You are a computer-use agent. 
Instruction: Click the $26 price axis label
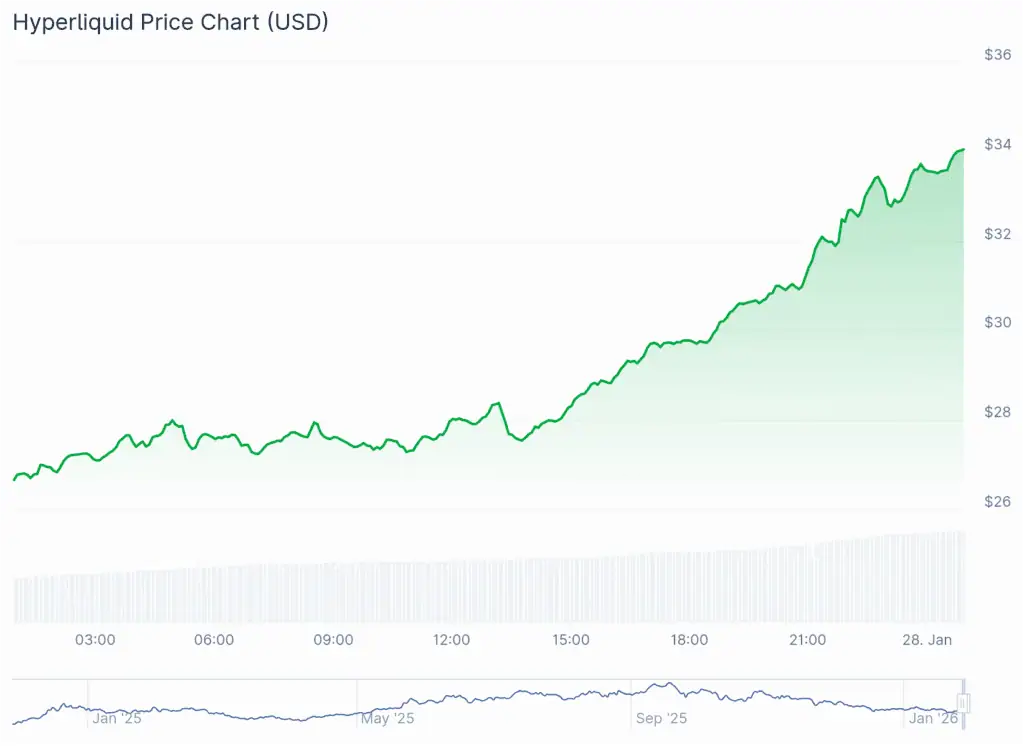point(997,501)
